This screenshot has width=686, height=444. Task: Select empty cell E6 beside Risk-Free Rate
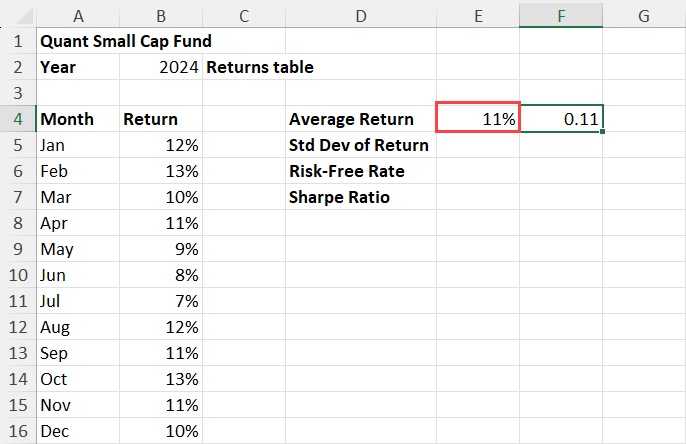click(x=478, y=171)
